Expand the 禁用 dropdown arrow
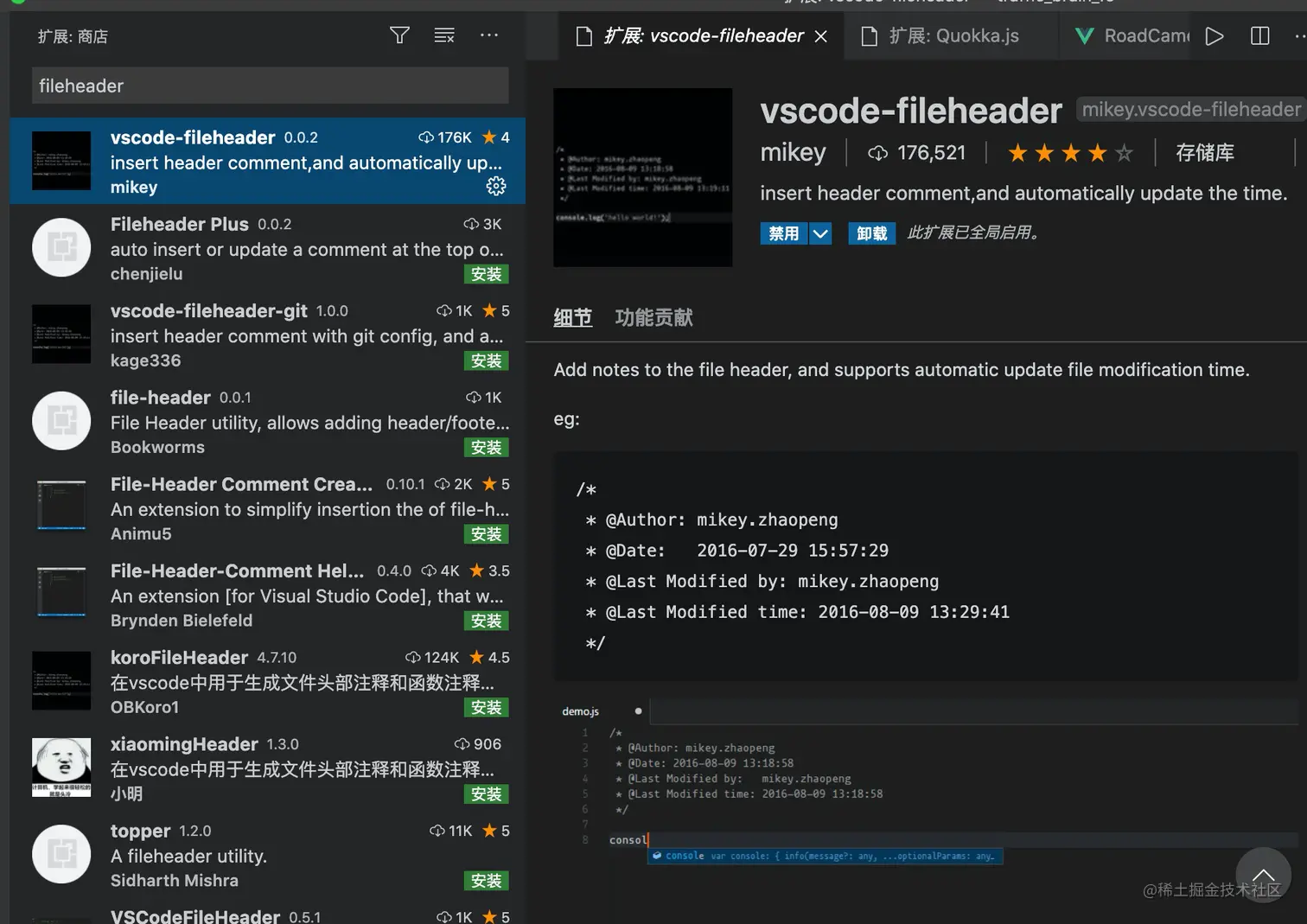 point(821,233)
